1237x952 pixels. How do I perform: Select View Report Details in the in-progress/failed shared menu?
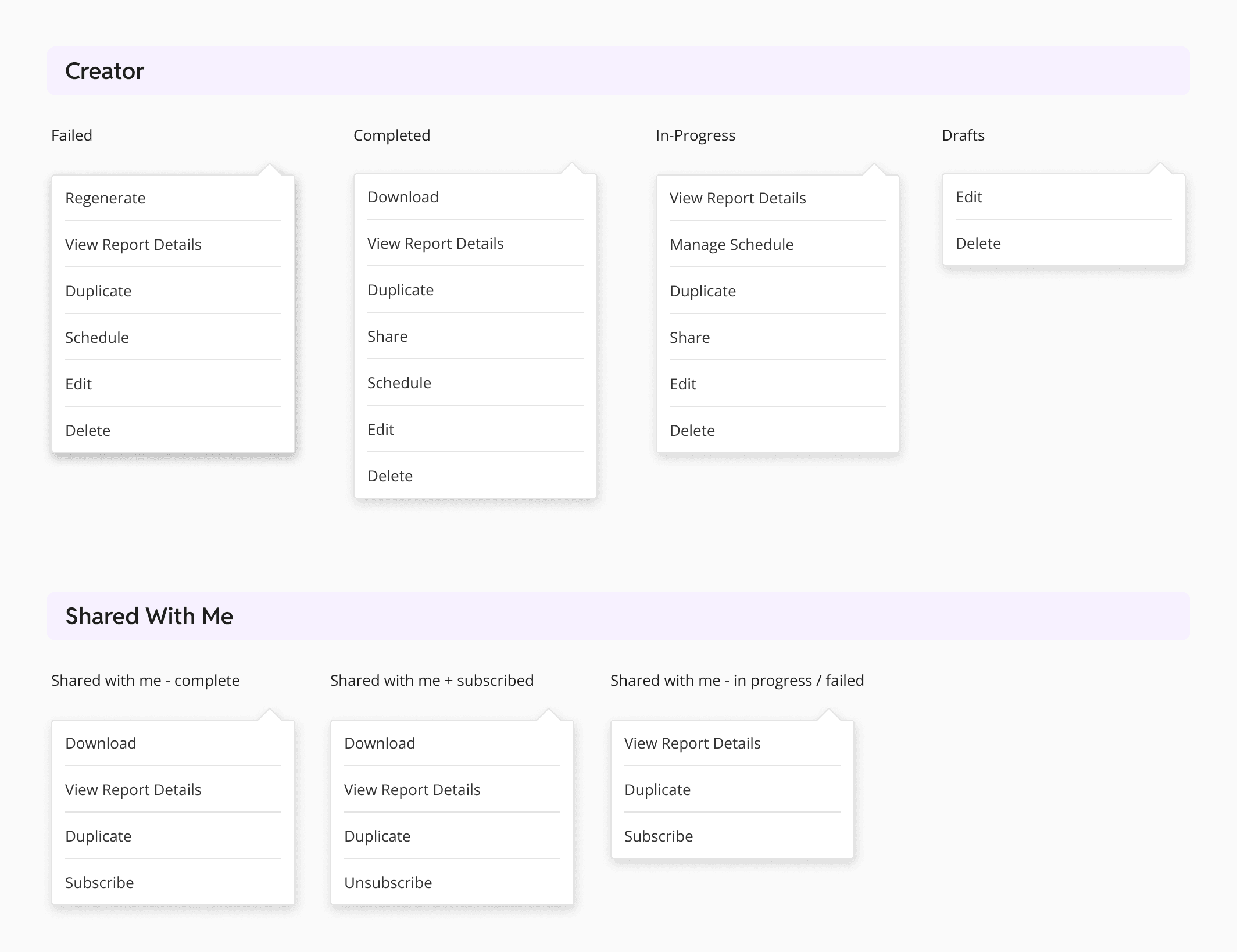692,743
